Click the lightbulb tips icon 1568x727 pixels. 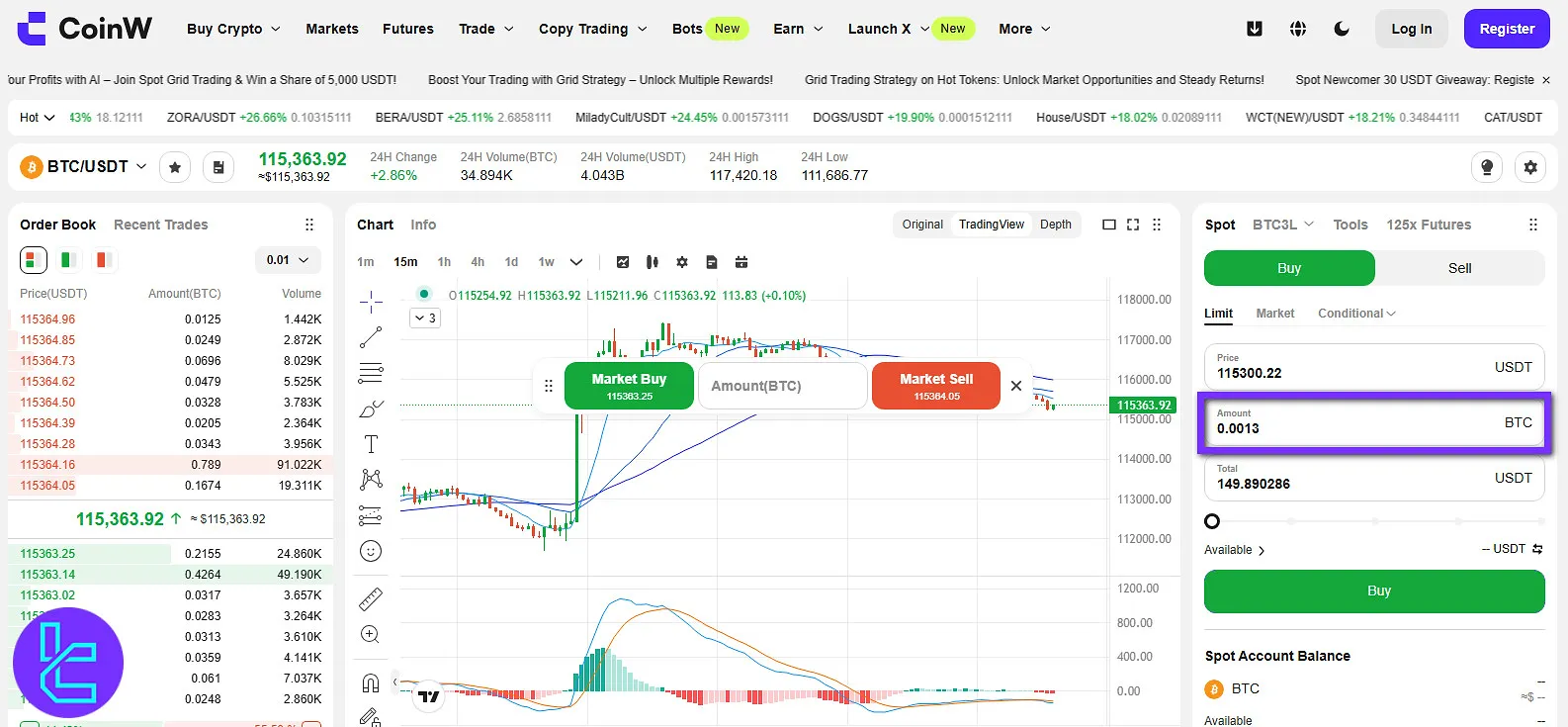tap(1487, 167)
